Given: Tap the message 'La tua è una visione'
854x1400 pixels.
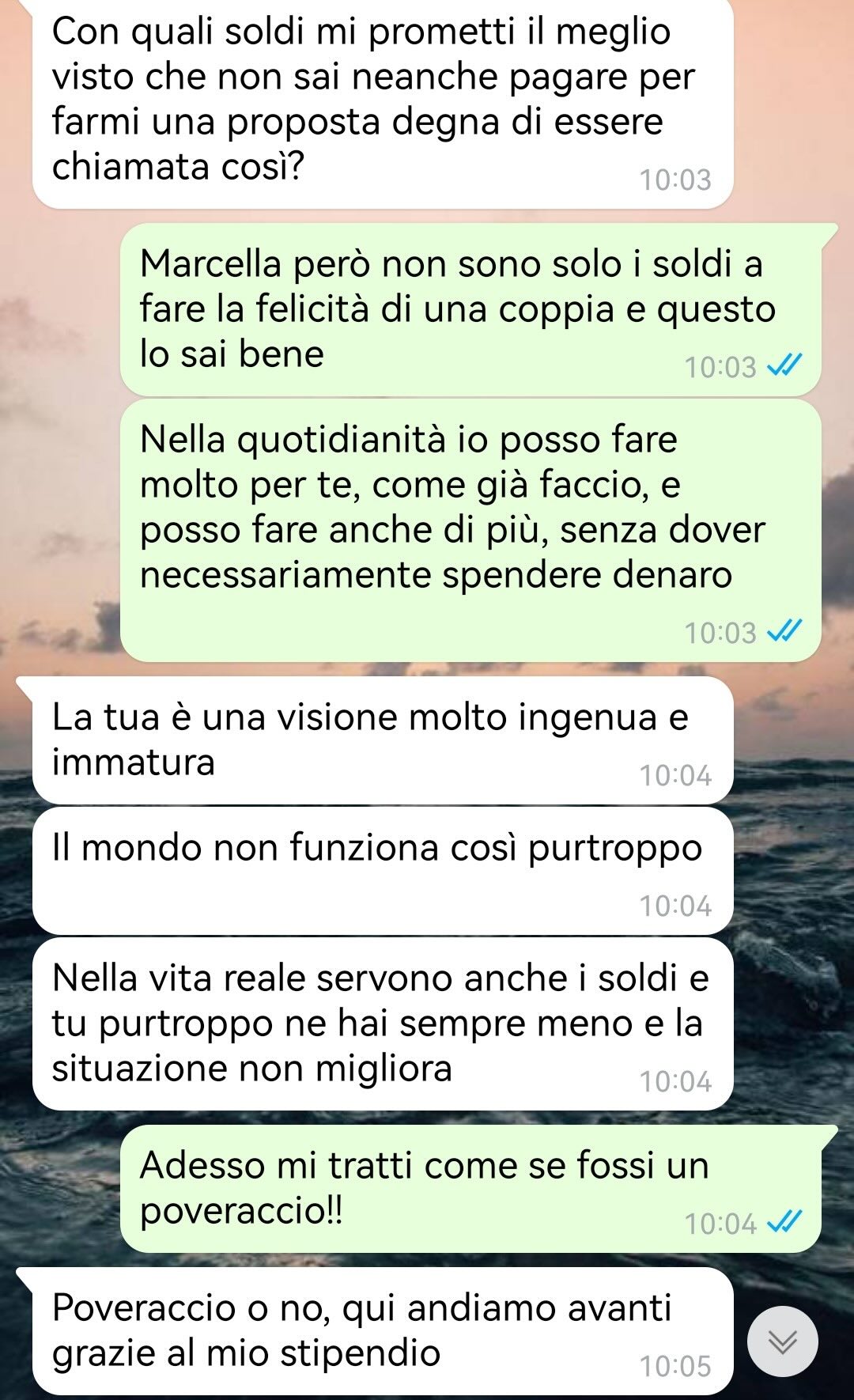Looking at the screenshot, I should click(x=383, y=741).
